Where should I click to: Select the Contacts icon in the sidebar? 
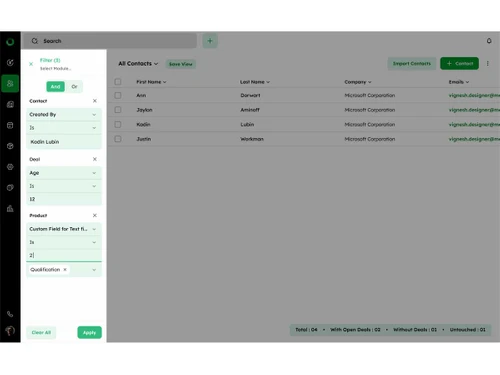(x=10, y=83)
